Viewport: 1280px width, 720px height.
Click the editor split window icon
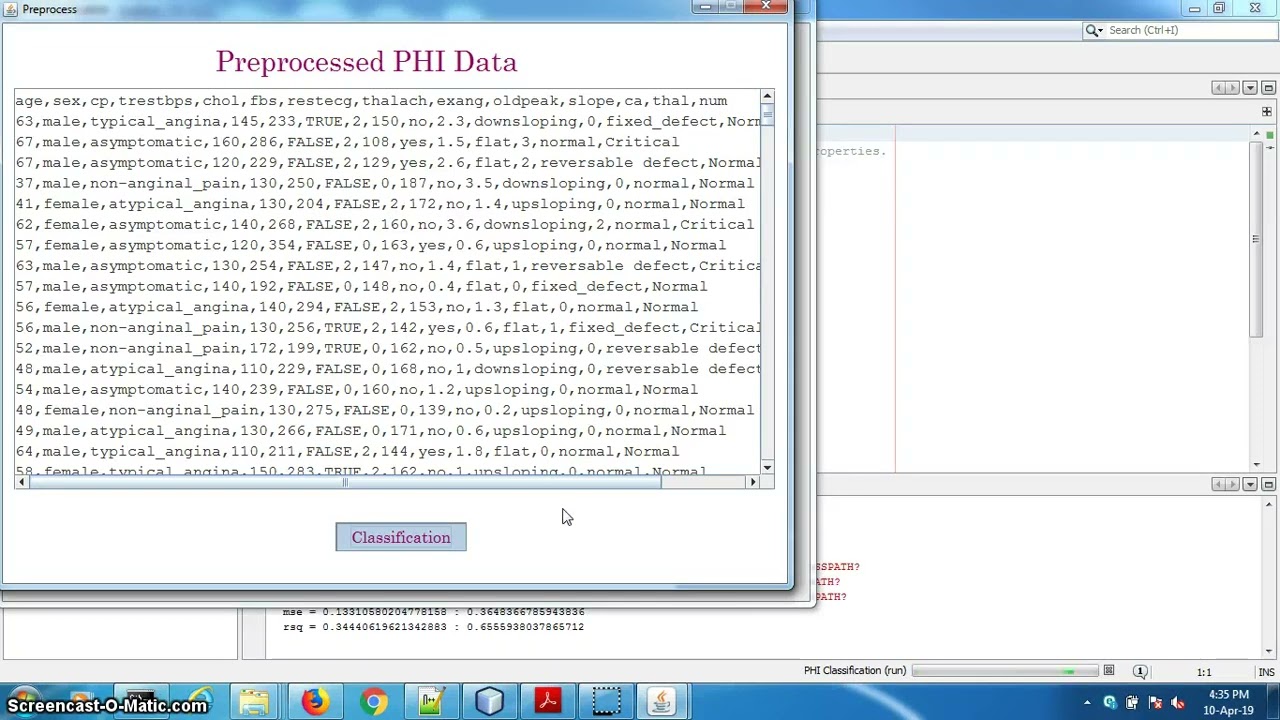[1267, 111]
